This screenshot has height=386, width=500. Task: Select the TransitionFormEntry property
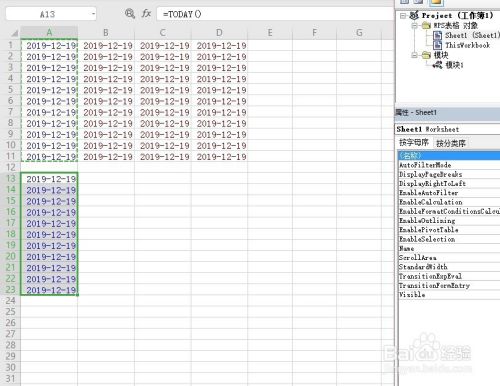(x=449, y=285)
